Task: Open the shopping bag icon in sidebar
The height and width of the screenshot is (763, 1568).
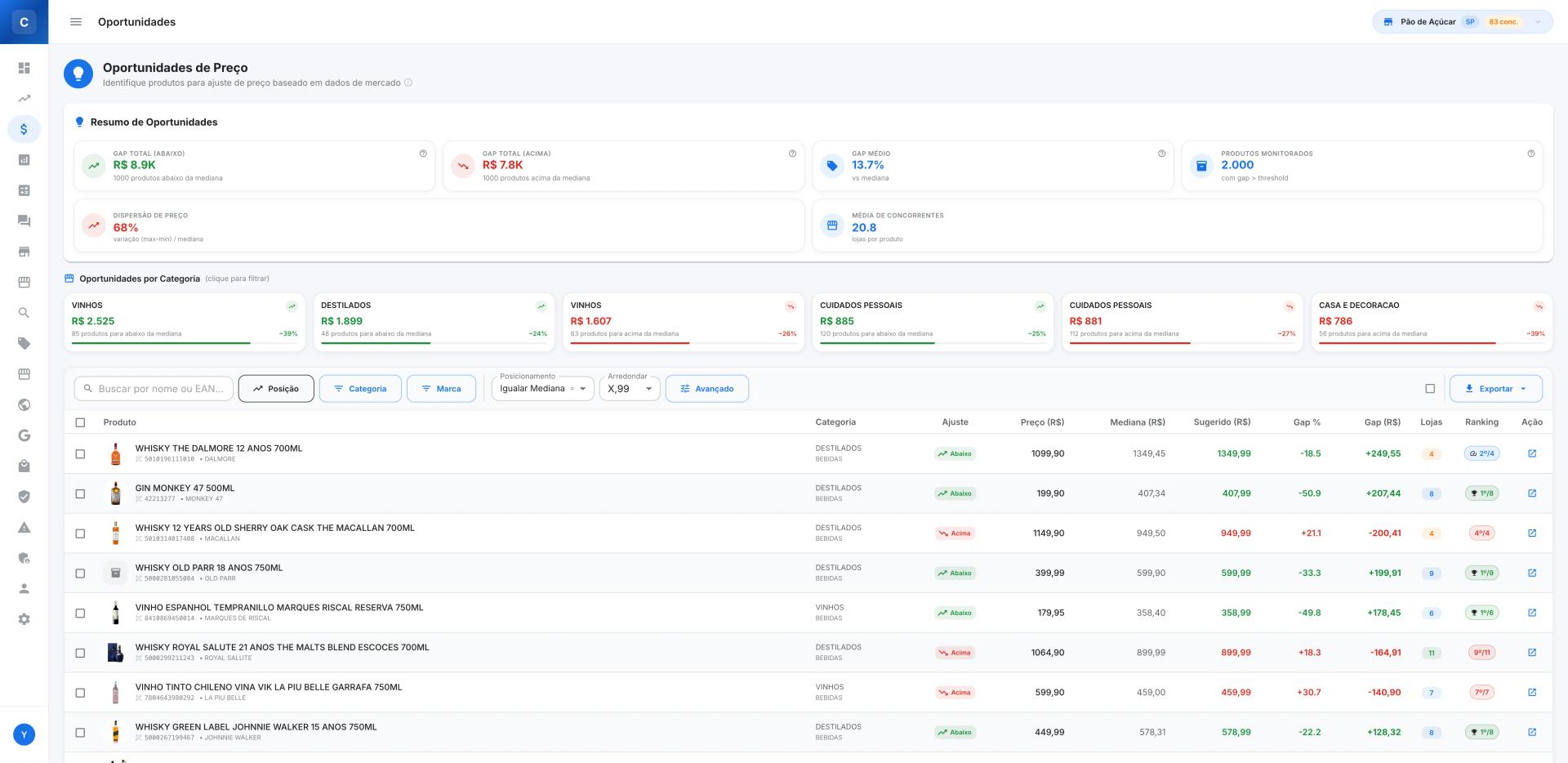Action: 24,466
